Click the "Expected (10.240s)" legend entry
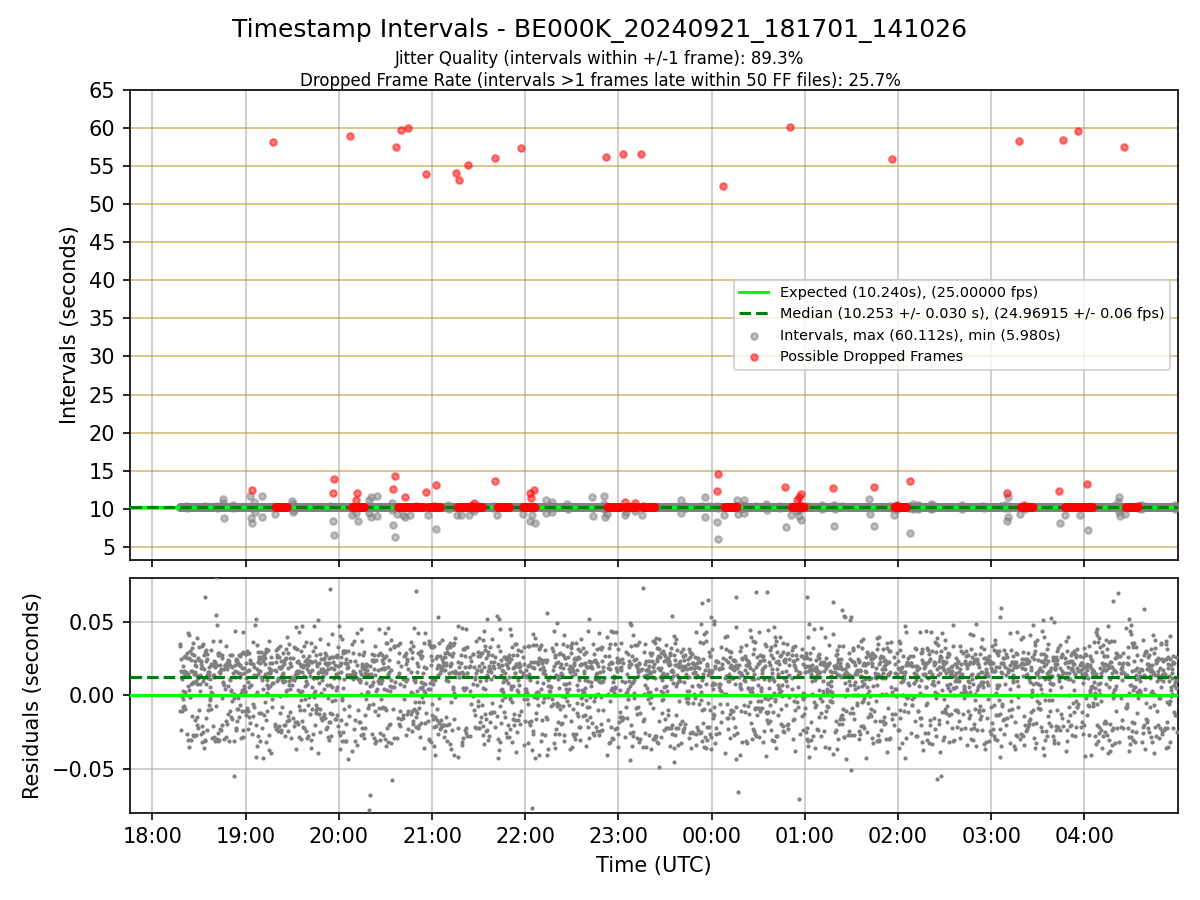1200x900 pixels. [x=909, y=292]
